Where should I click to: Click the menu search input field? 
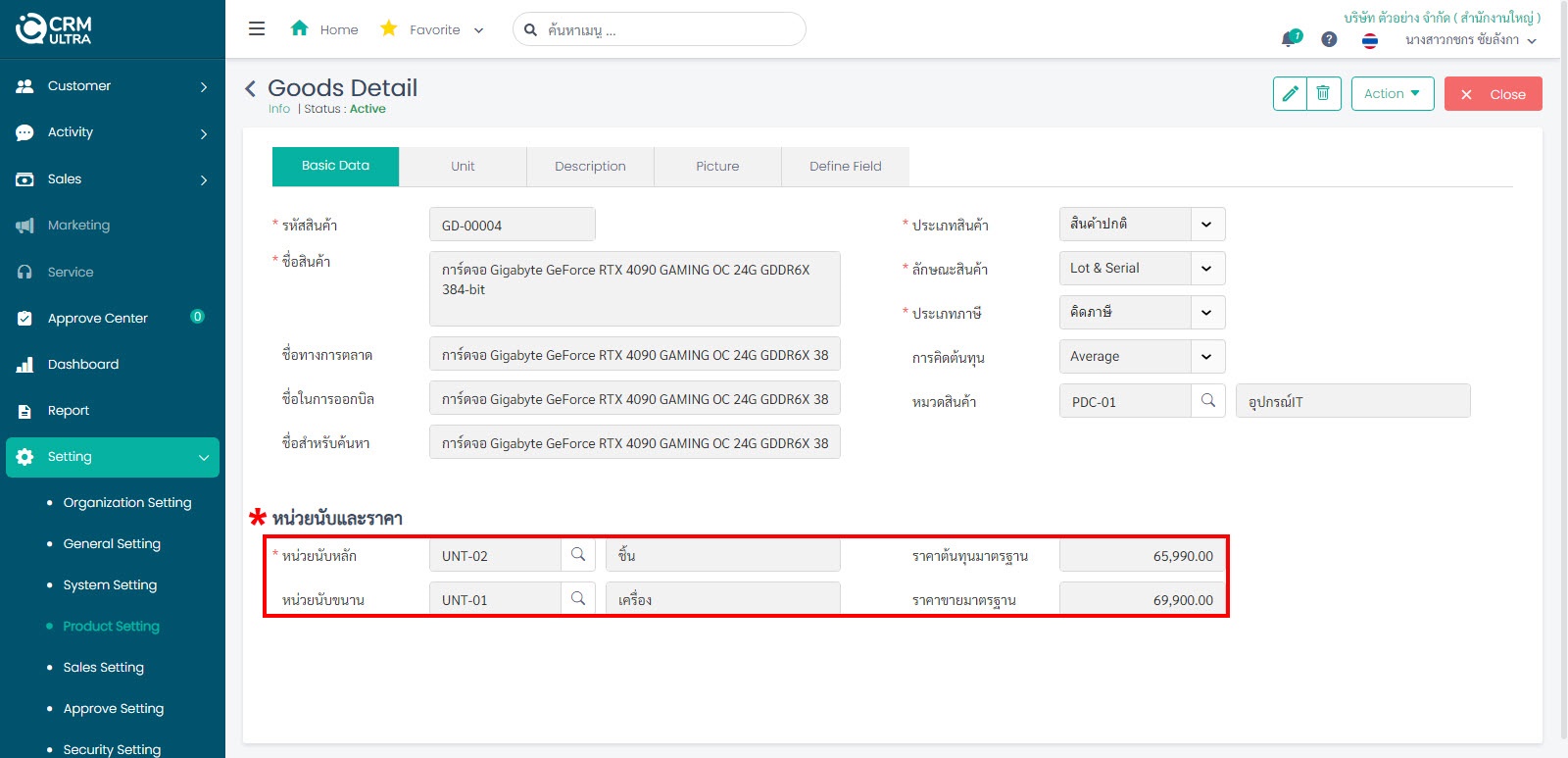659,29
